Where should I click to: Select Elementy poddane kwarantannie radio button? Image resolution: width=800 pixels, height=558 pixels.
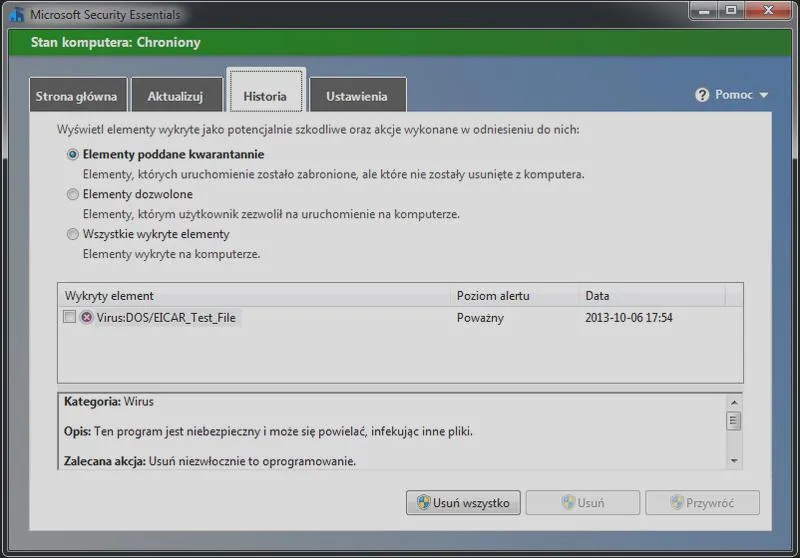72,154
